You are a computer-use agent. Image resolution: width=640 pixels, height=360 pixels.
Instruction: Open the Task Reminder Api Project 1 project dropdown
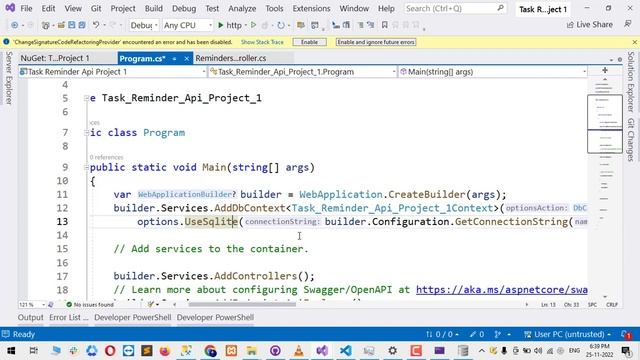[x=113, y=72]
